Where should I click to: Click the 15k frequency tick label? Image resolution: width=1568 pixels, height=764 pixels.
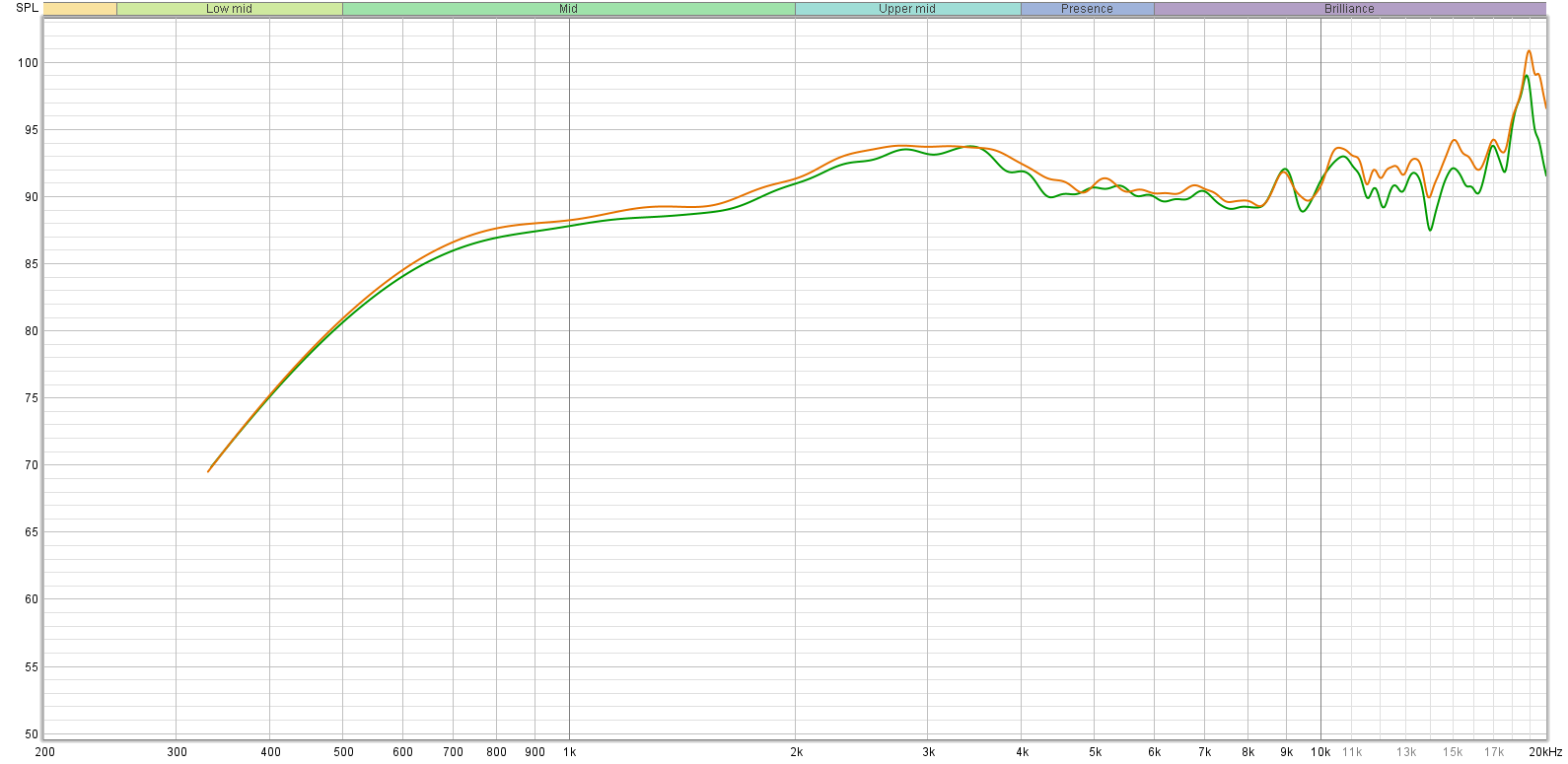[x=1453, y=752]
